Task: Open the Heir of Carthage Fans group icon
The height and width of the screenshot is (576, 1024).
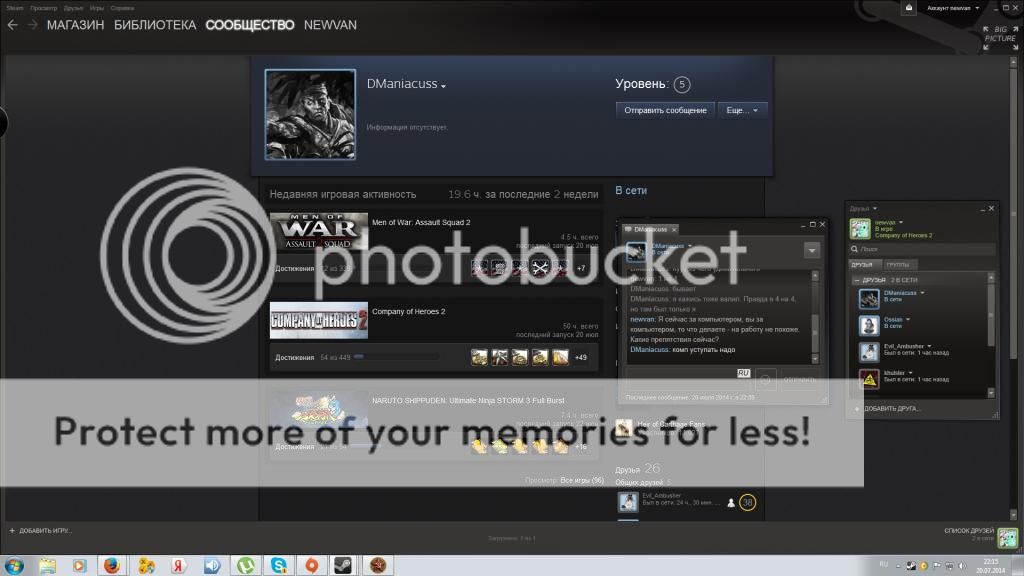Action: coord(624,428)
